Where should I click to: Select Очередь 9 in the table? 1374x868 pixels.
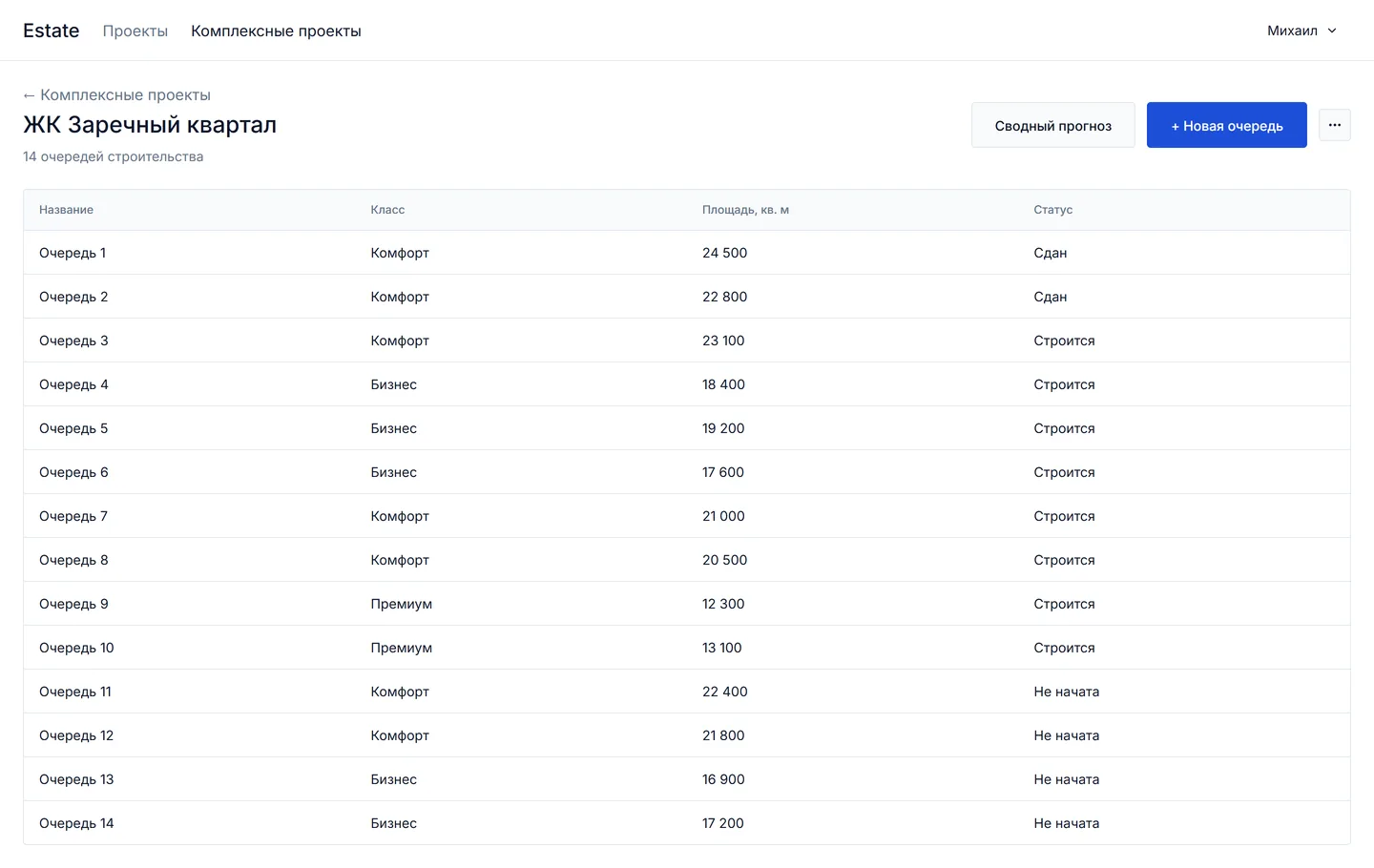(687, 604)
